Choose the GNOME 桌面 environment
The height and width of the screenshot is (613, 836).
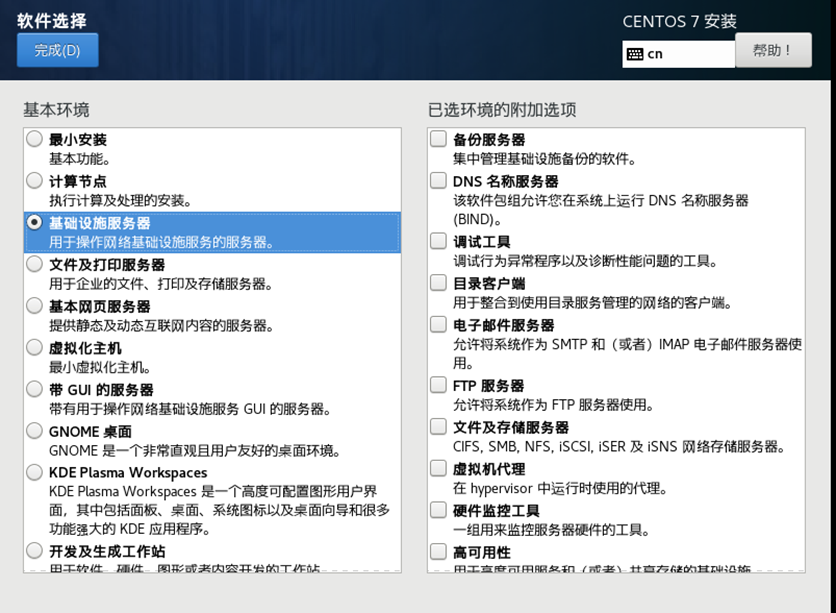coord(35,431)
